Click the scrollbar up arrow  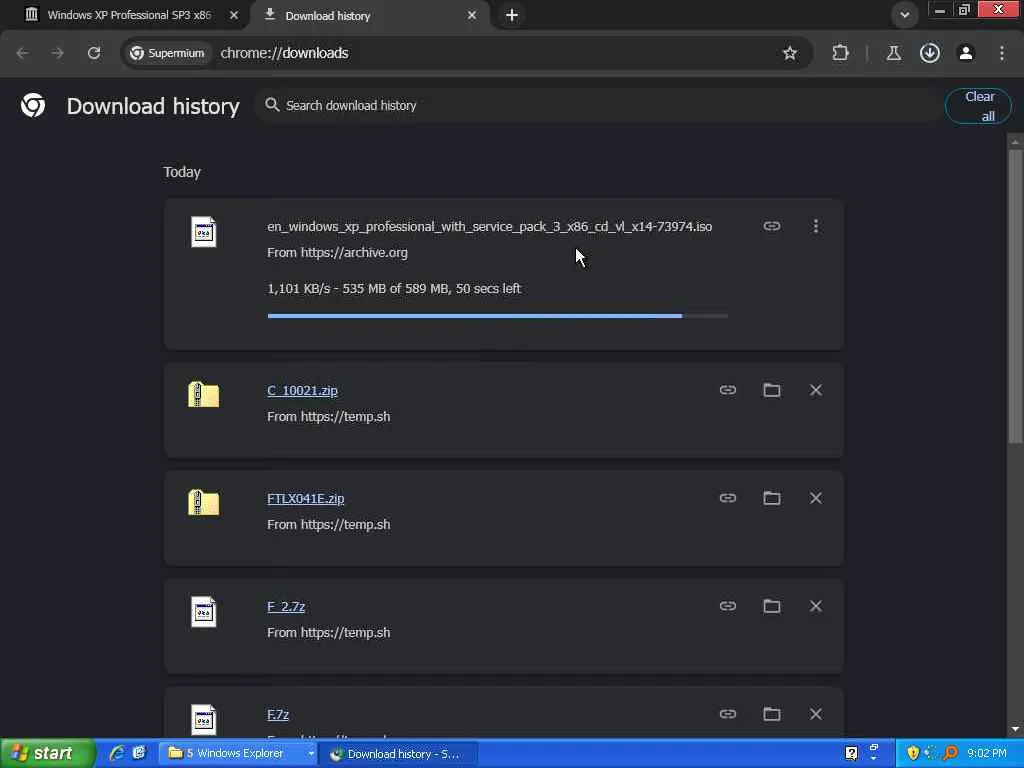(x=1015, y=141)
